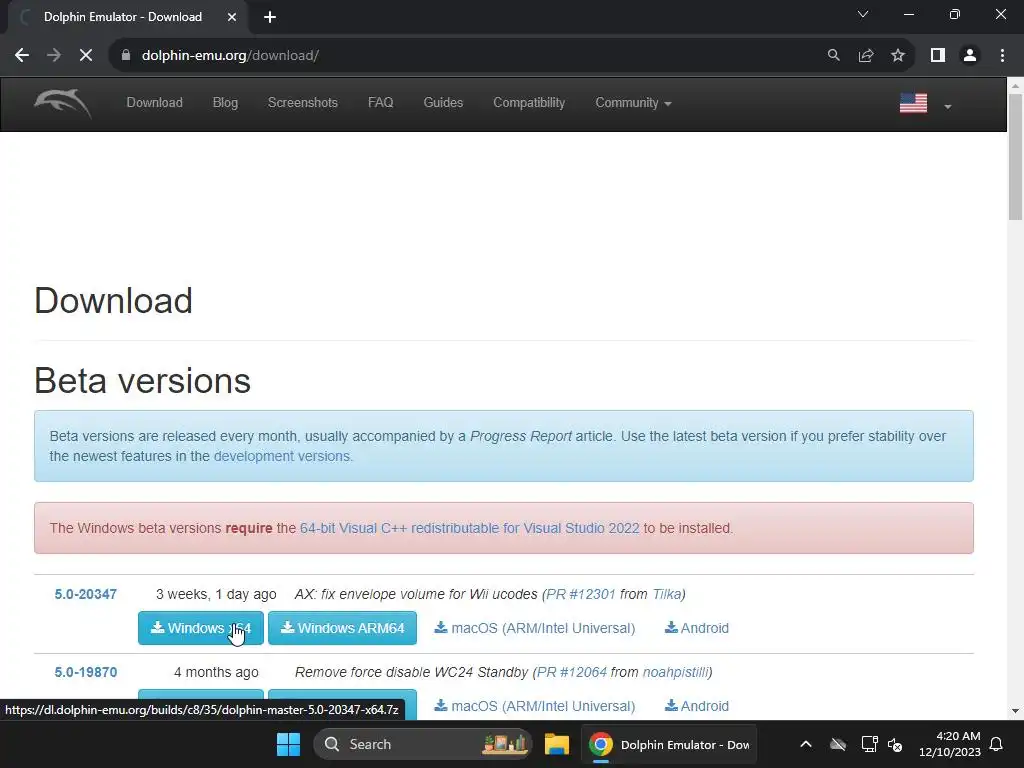Open notifications bell icon

point(996,744)
